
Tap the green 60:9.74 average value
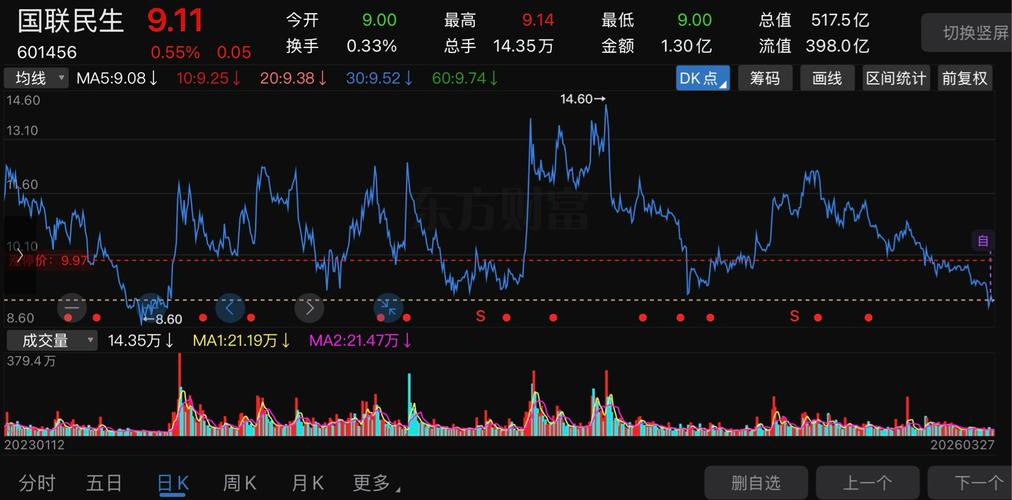[x=465, y=79]
